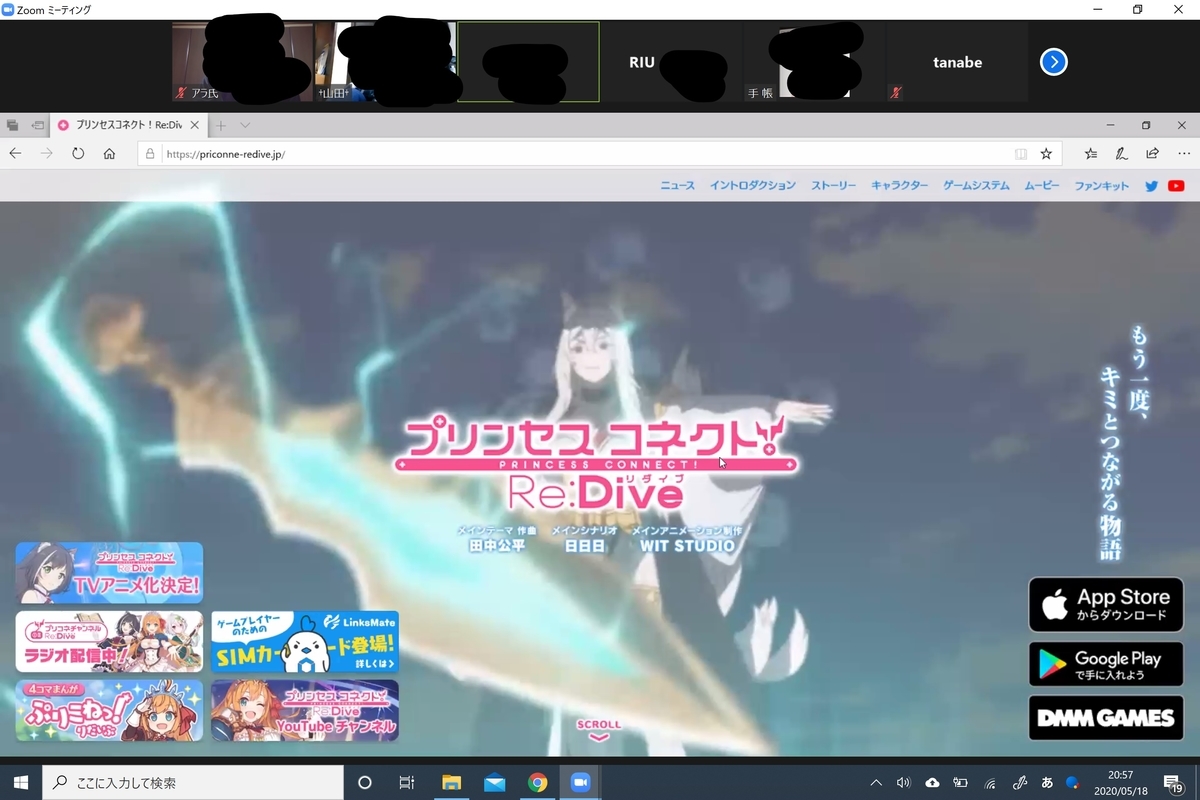The height and width of the screenshot is (800, 1200).
Task: Open the LinksMate SIMカード banner
Action: pyautogui.click(x=305, y=641)
